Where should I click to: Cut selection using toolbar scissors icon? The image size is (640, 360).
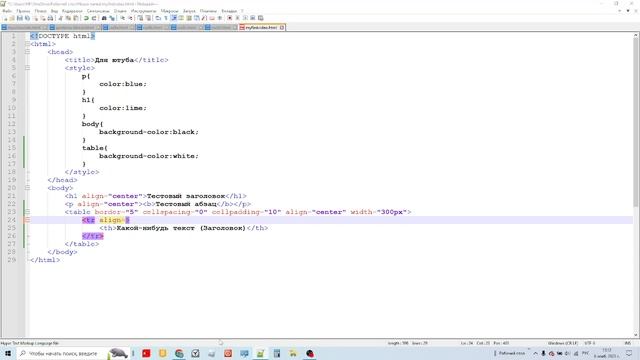(x=60, y=18)
